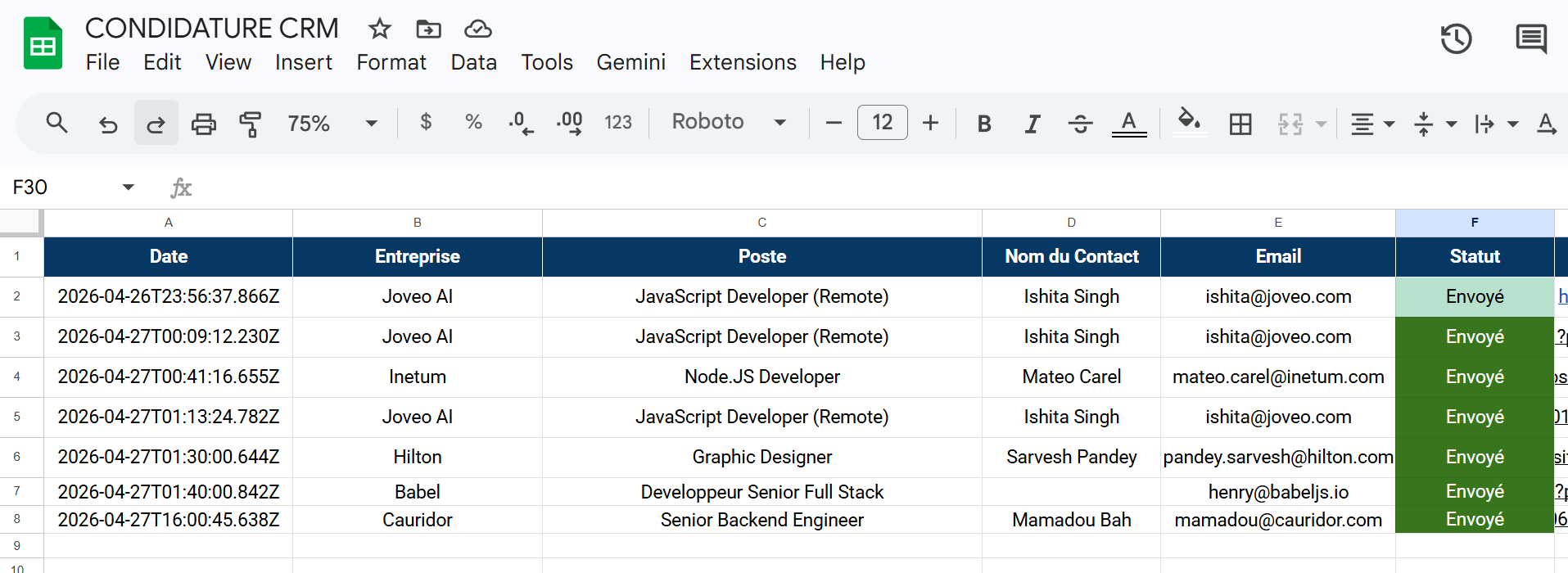Select cell 'Graphic Designer'
Screen dimensions: 1568x573
coord(761,458)
